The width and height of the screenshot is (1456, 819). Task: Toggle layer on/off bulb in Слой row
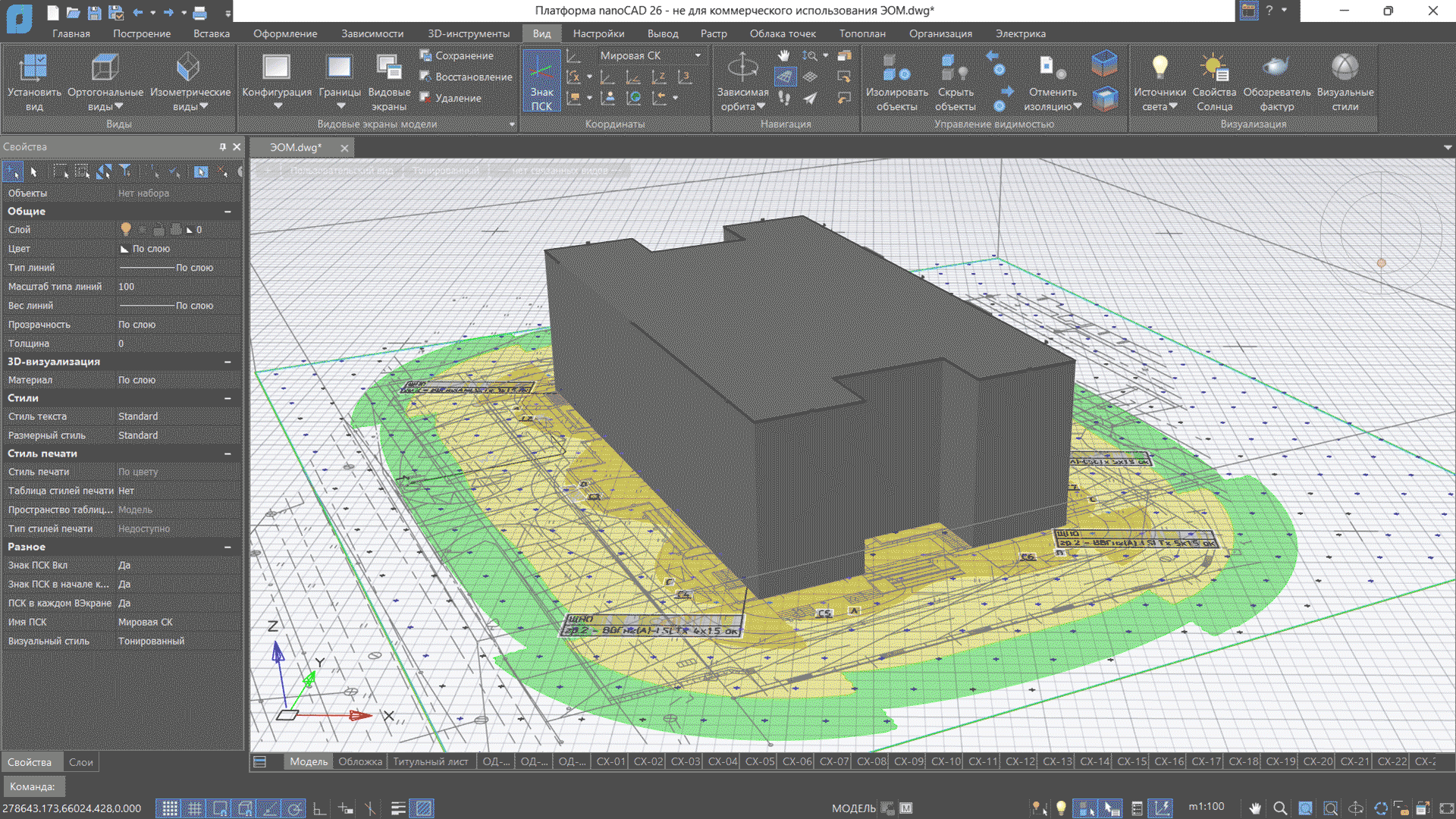click(x=126, y=229)
